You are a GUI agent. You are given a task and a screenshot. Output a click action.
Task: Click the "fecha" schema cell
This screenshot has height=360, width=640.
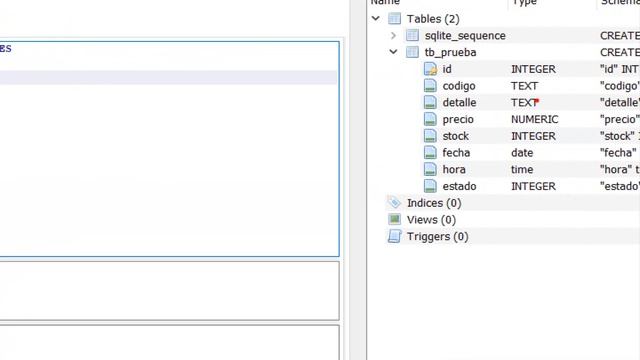619,153
